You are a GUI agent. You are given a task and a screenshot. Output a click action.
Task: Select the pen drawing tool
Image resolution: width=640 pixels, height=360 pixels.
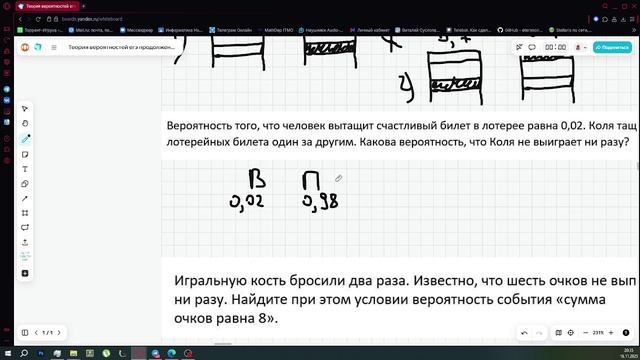tap(25, 139)
